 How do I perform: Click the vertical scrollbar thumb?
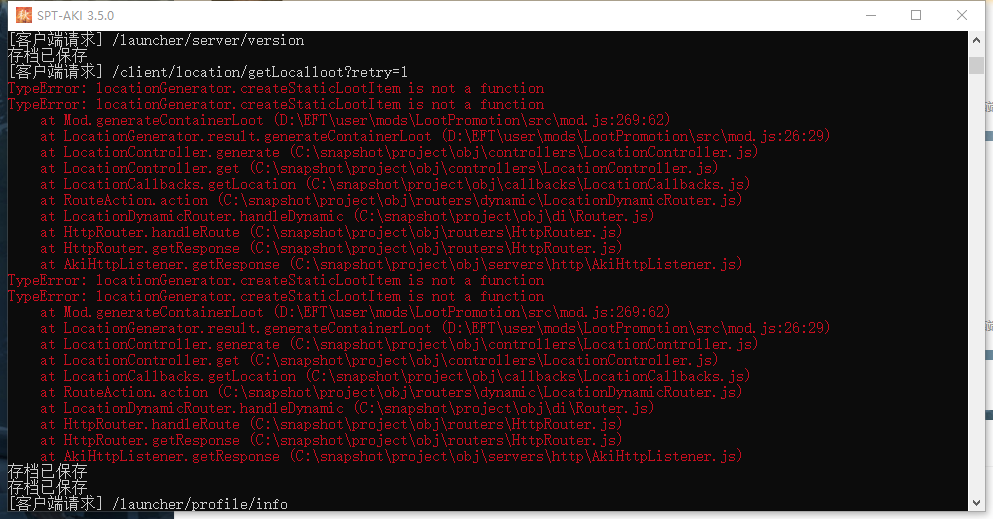[x=976, y=65]
